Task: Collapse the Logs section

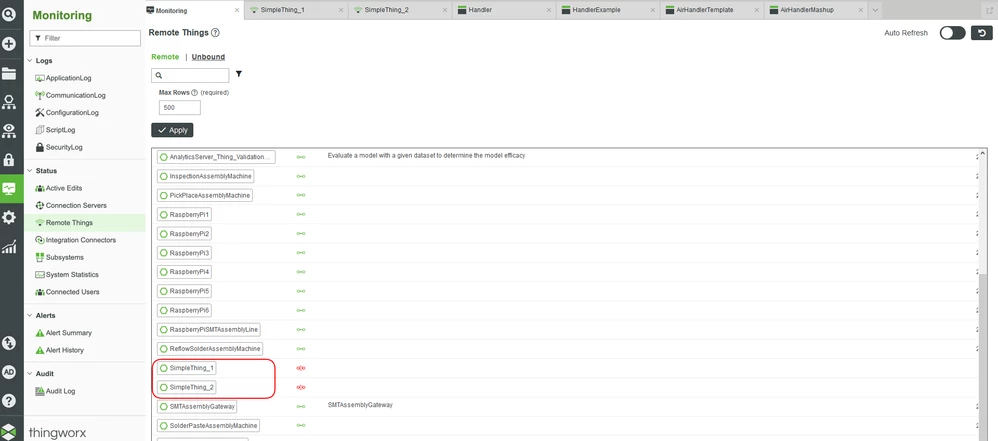Action: point(29,60)
